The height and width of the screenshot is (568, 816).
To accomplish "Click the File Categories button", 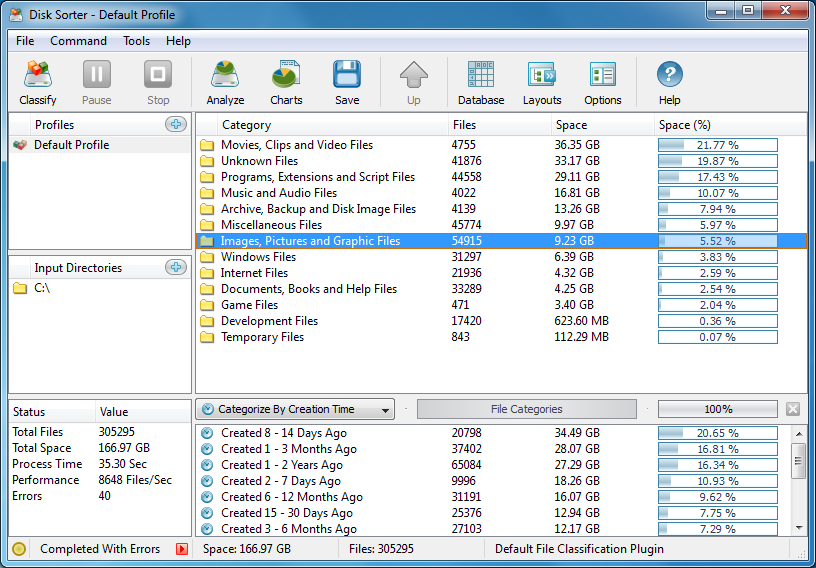I will [x=527, y=409].
